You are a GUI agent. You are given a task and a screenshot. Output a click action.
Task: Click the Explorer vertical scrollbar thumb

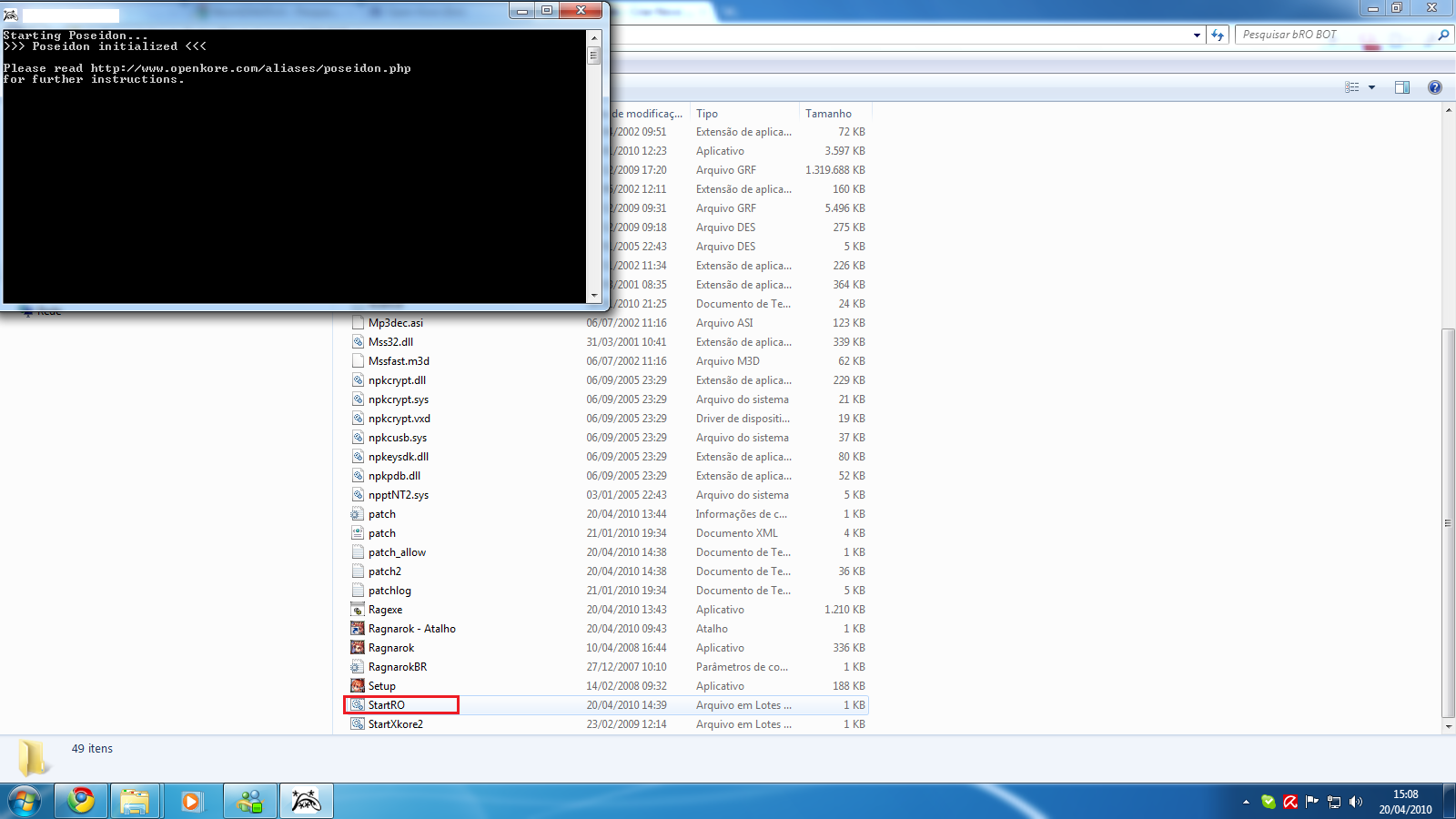1448,523
